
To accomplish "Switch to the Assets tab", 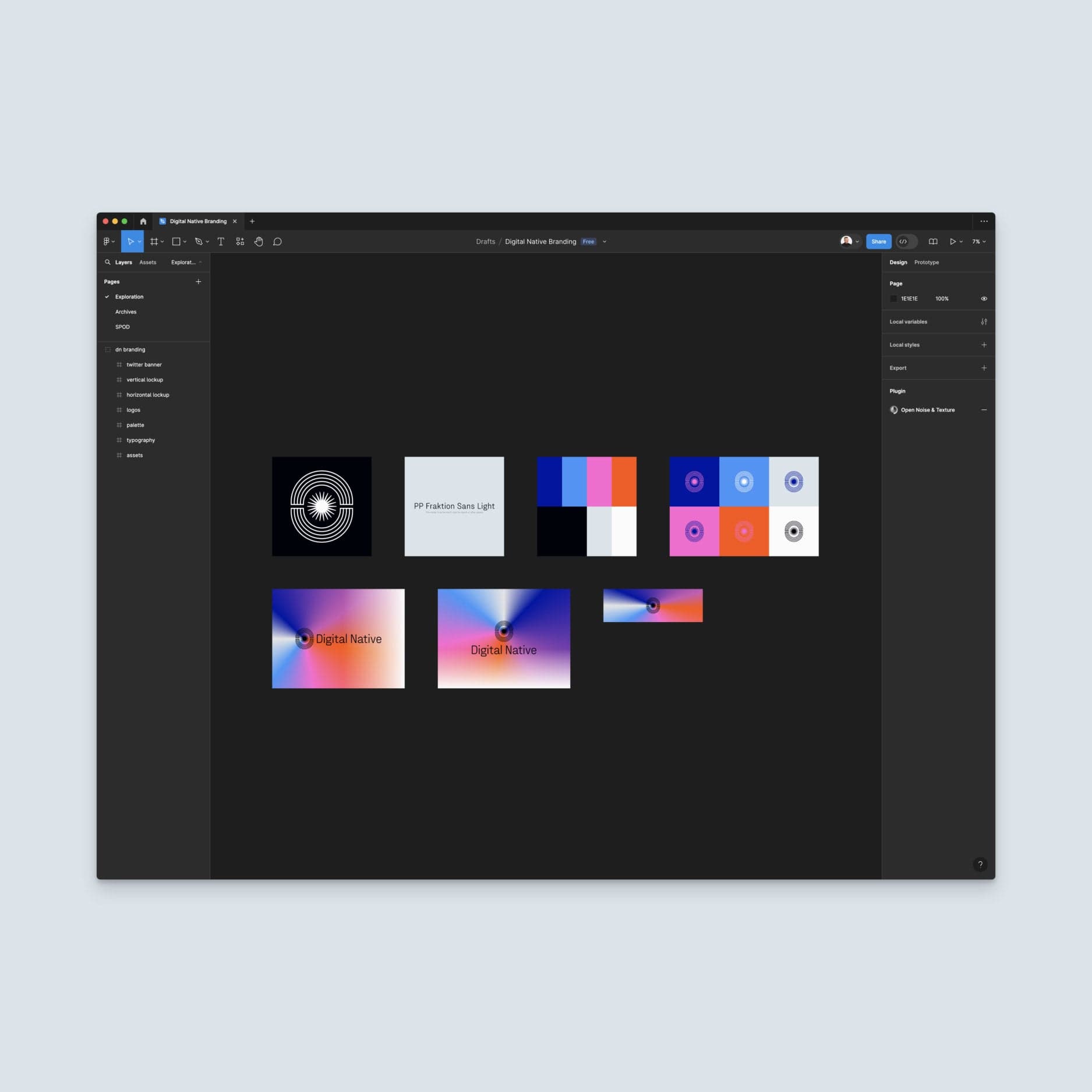I will (147, 262).
